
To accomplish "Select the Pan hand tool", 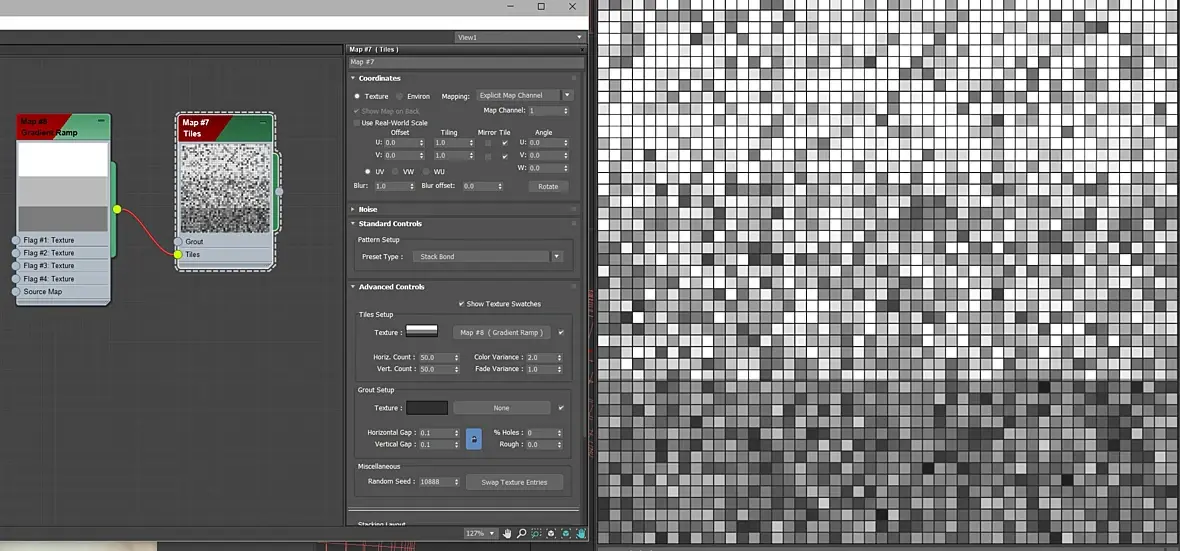I will (x=507, y=533).
